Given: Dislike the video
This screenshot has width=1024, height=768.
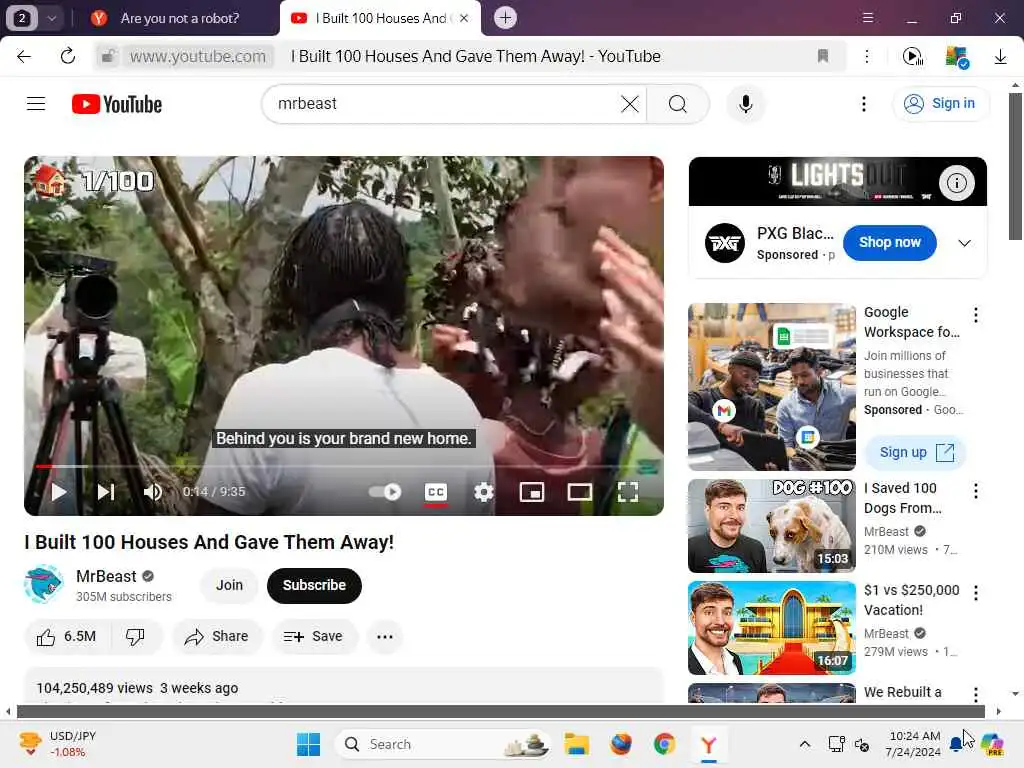Looking at the screenshot, I should click(x=135, y=637).
